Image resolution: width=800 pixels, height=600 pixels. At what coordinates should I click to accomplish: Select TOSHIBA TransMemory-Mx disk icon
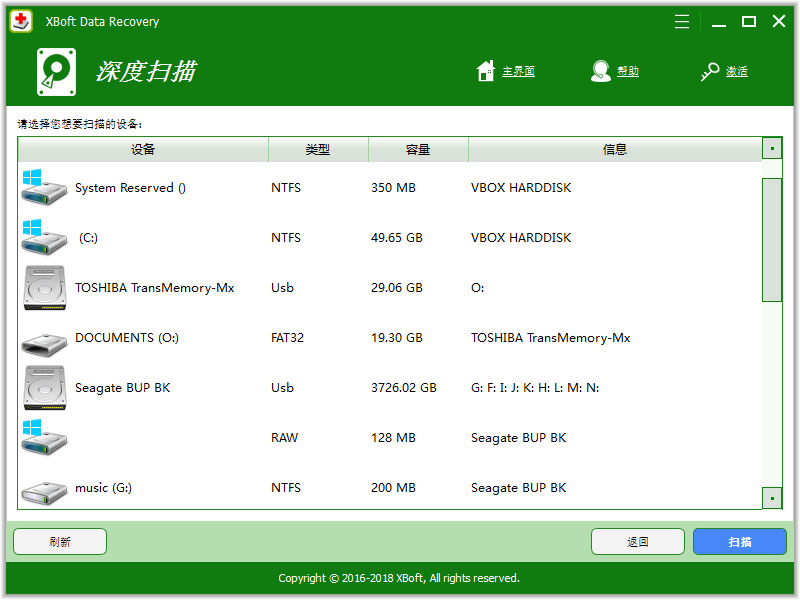pyautogui.click(x=45, y=287)
